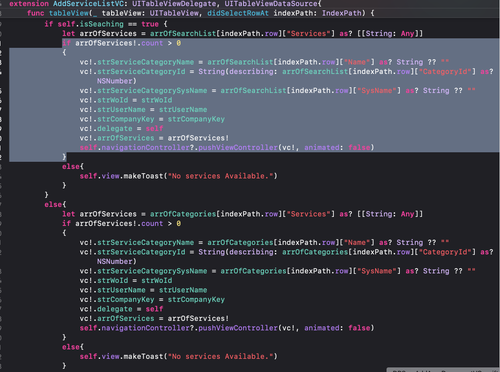Screen dimensions: 500x372
Task: Click "SysName" key on the arrOfCategories line
Action: coord(377,271)
